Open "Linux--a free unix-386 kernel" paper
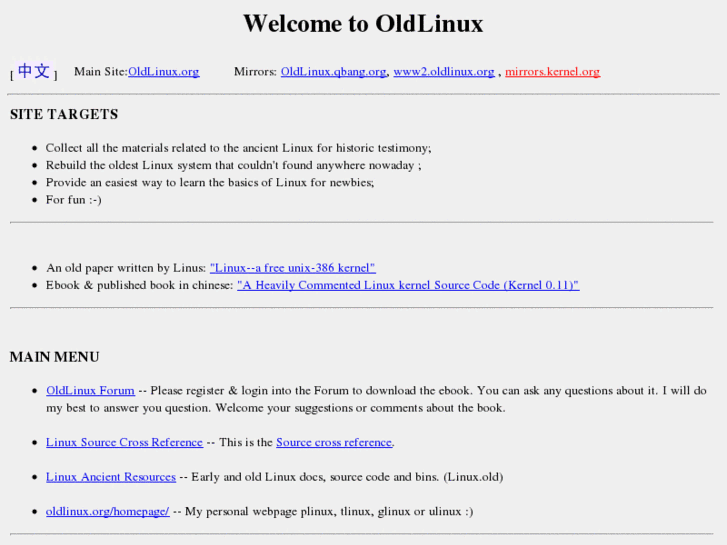Viewport: 727px width, 545px height. 293,268
